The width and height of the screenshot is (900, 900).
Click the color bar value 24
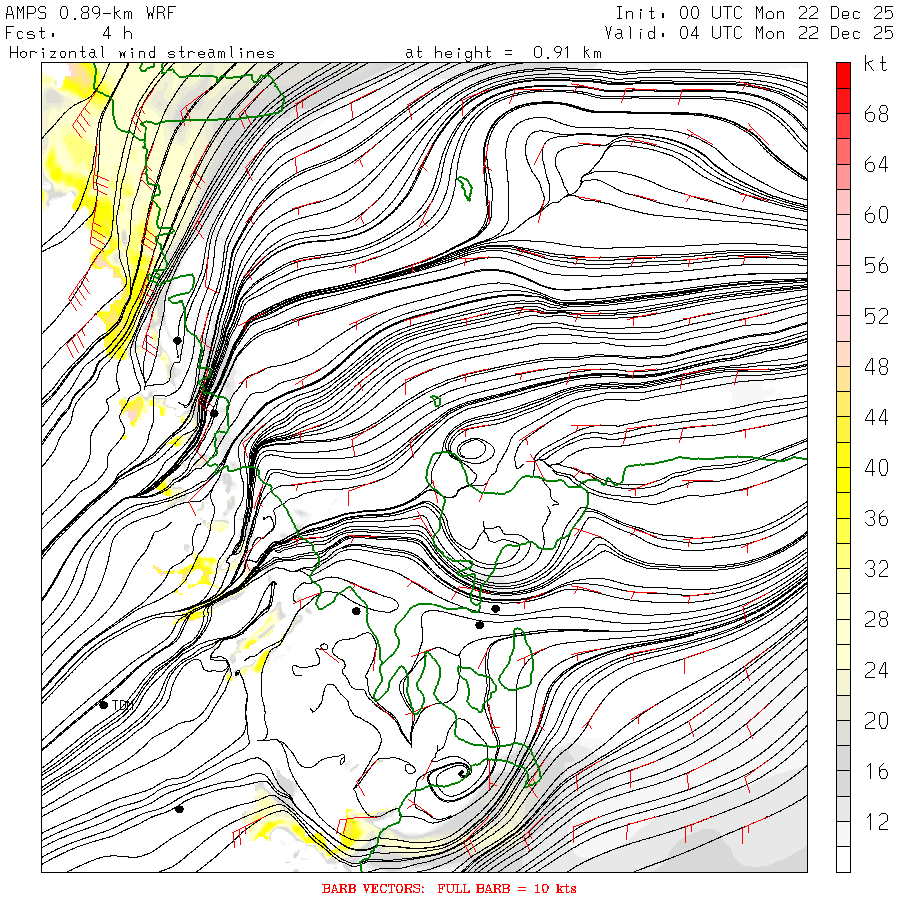click(x=876, y=670)
